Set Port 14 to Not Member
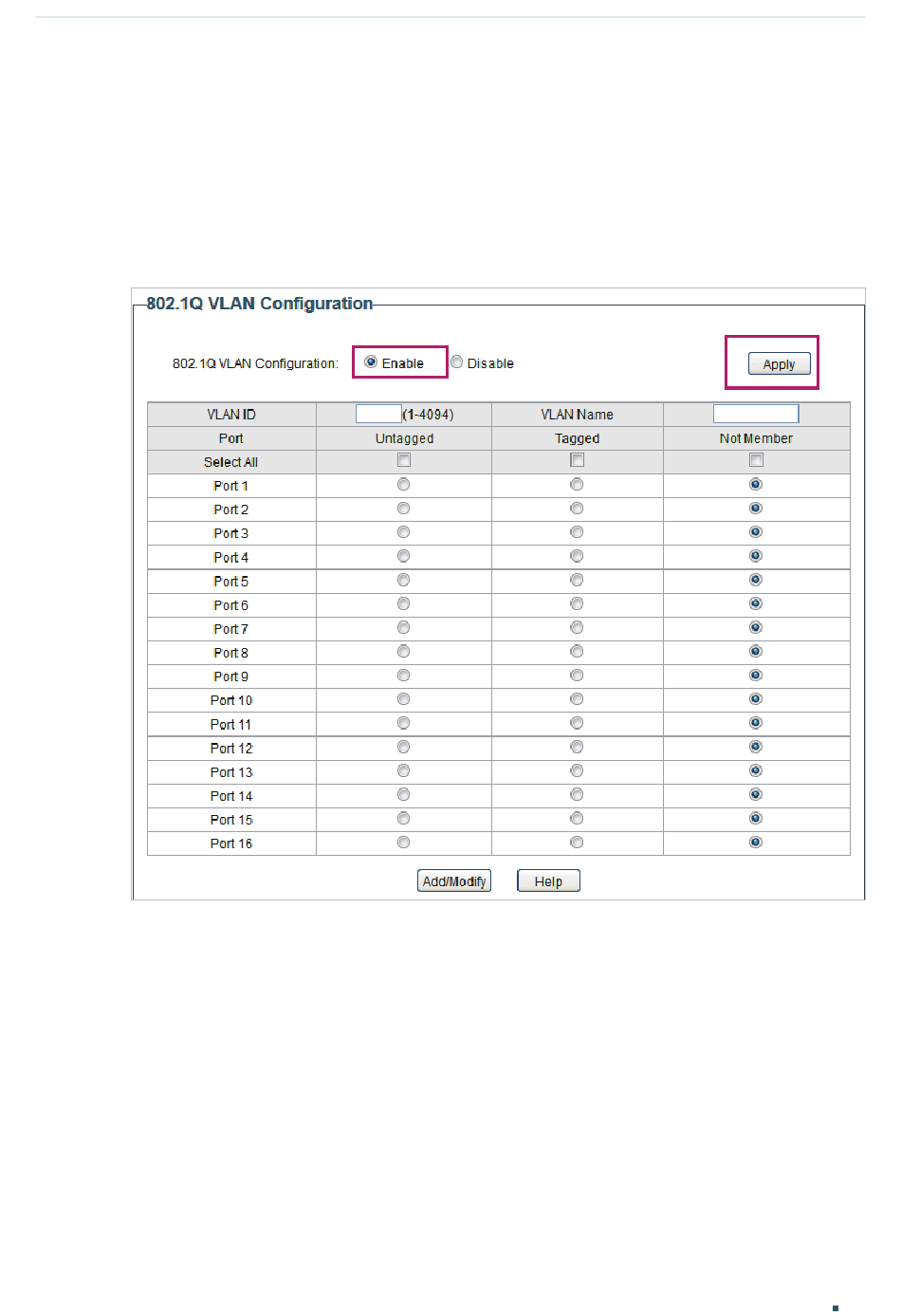The height and width of the screenshot is (1316, 901). click(756, 794)
